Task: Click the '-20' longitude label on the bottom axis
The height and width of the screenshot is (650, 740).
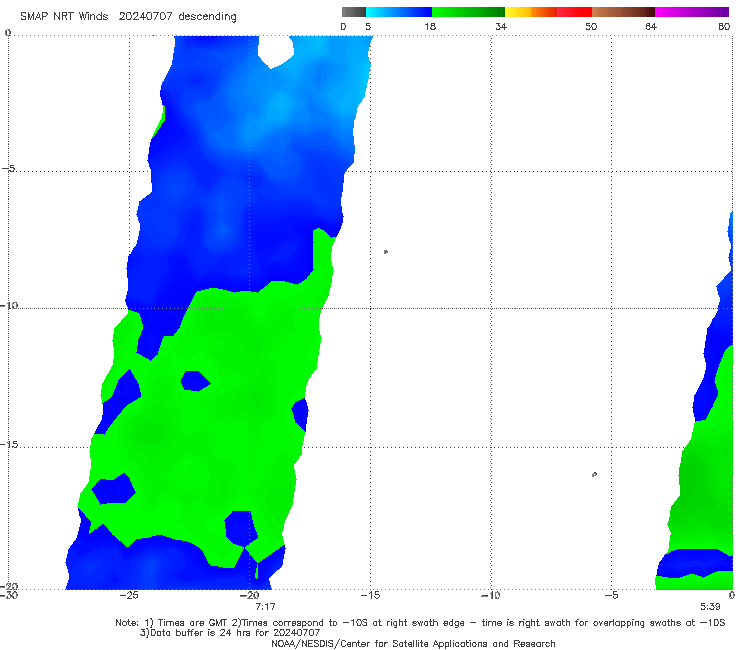Action: [250, 595]
